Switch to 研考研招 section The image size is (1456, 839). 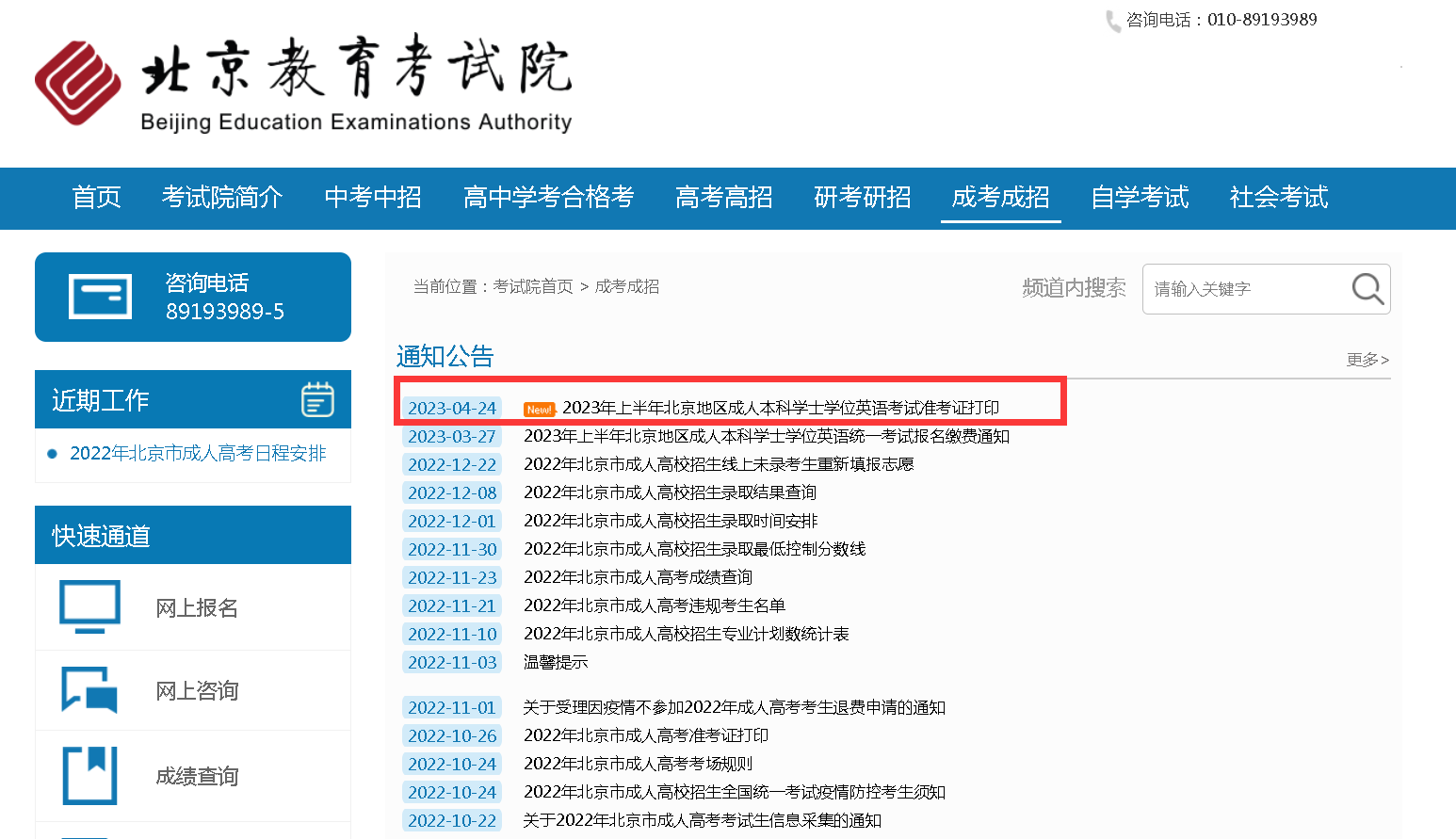(862, 198)
